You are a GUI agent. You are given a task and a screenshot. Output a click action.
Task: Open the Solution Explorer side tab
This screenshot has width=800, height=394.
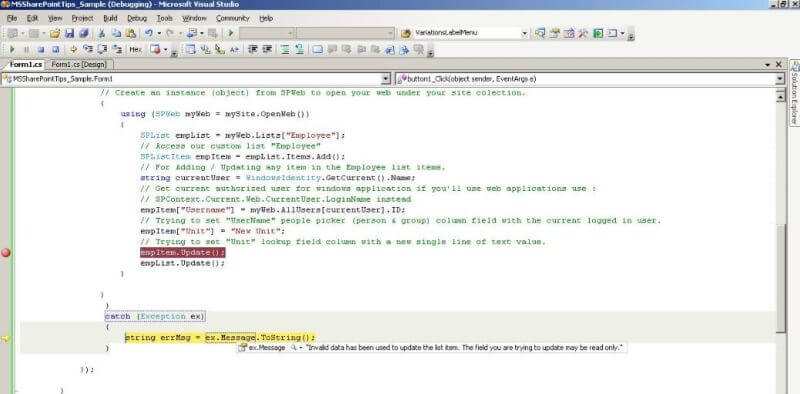point(794,92)
